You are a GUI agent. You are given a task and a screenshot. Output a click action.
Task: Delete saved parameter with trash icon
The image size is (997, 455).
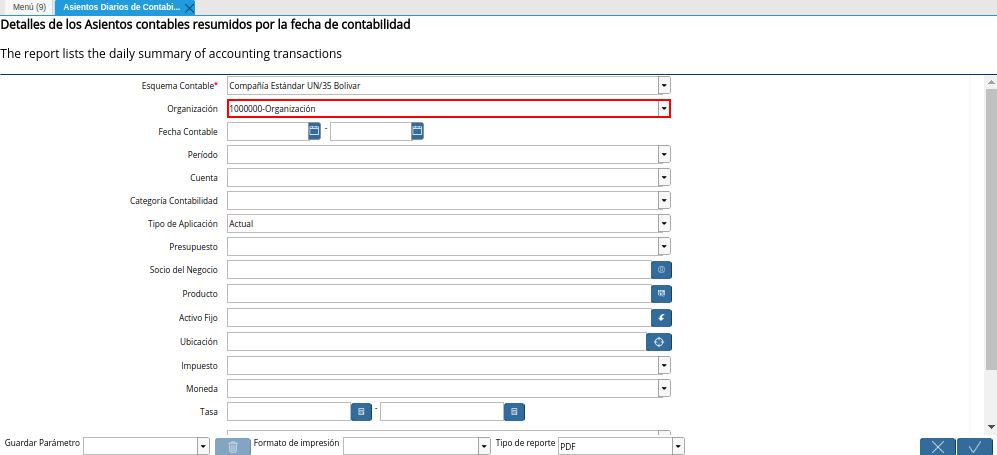pyautogui.click(x=232, y=447)
